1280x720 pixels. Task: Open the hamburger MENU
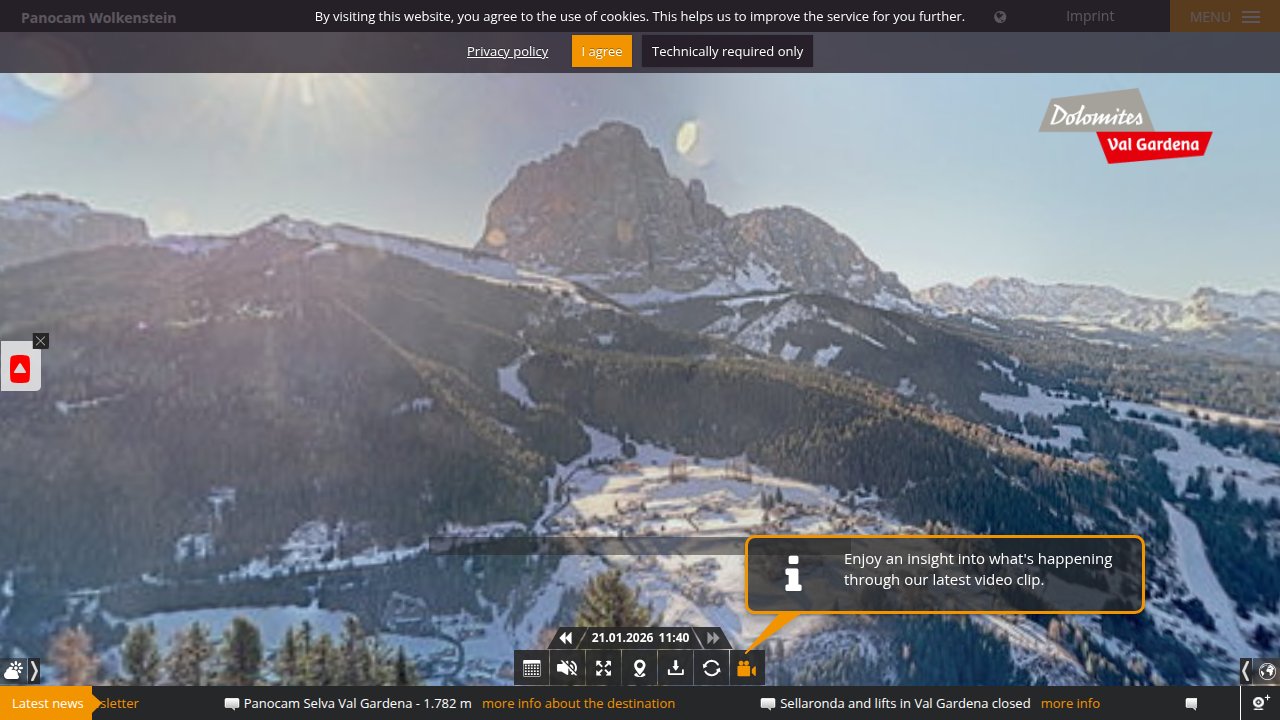pos(1224,17)
